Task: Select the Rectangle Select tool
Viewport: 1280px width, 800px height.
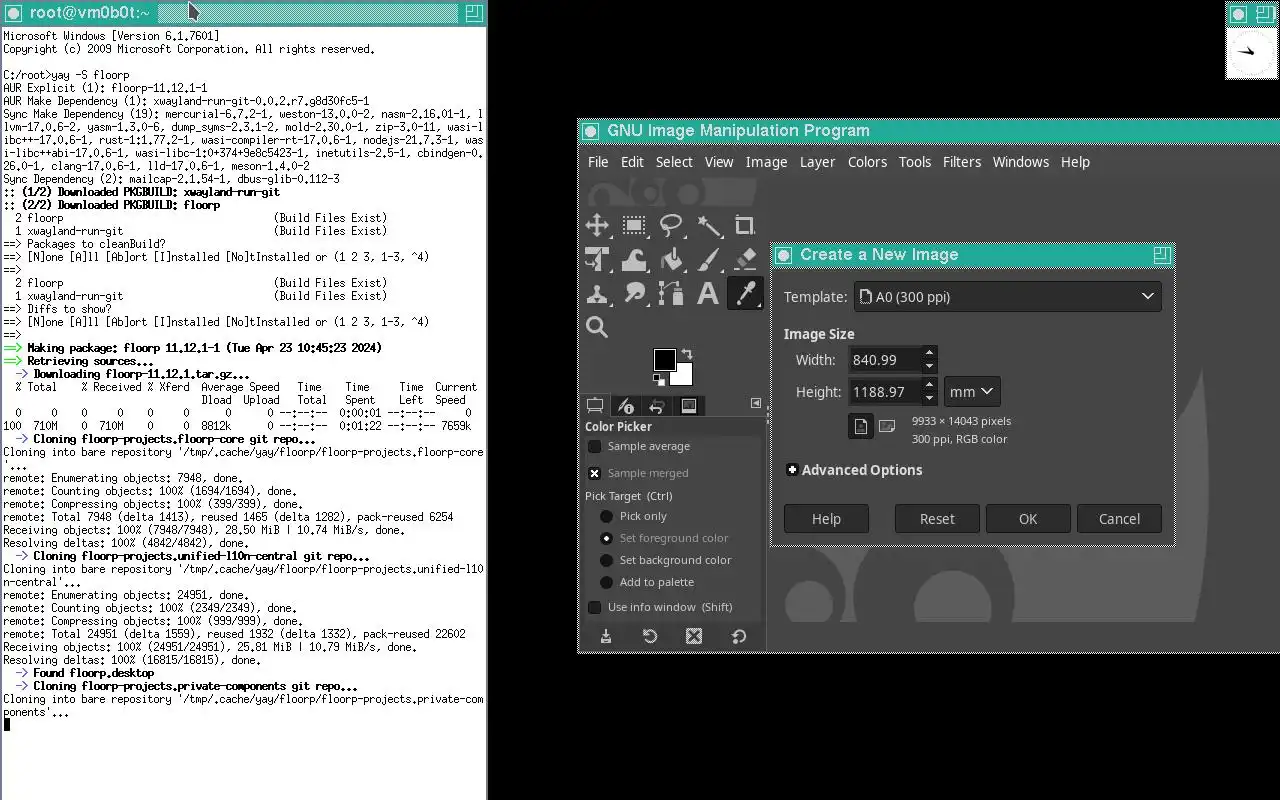Action: [x=634, y=225]
